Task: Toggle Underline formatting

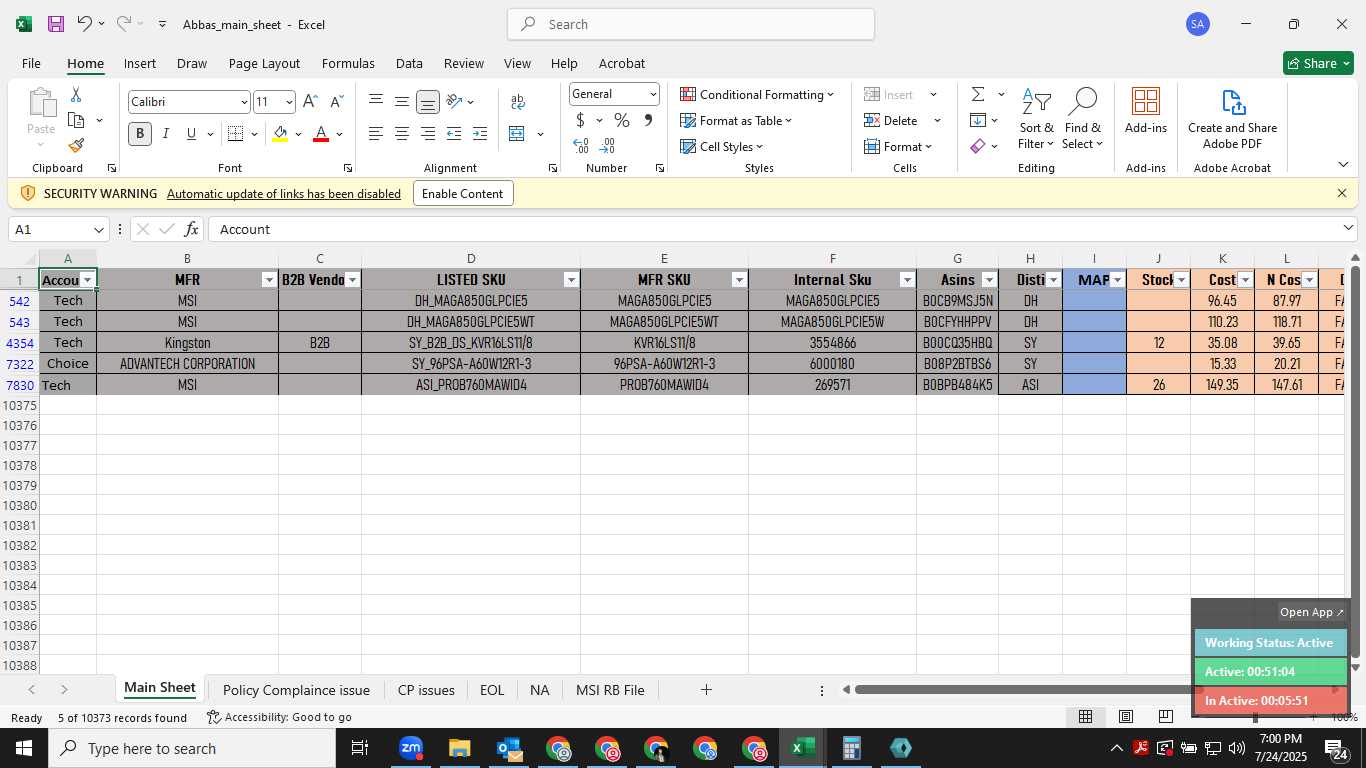Action: point(191,134)
